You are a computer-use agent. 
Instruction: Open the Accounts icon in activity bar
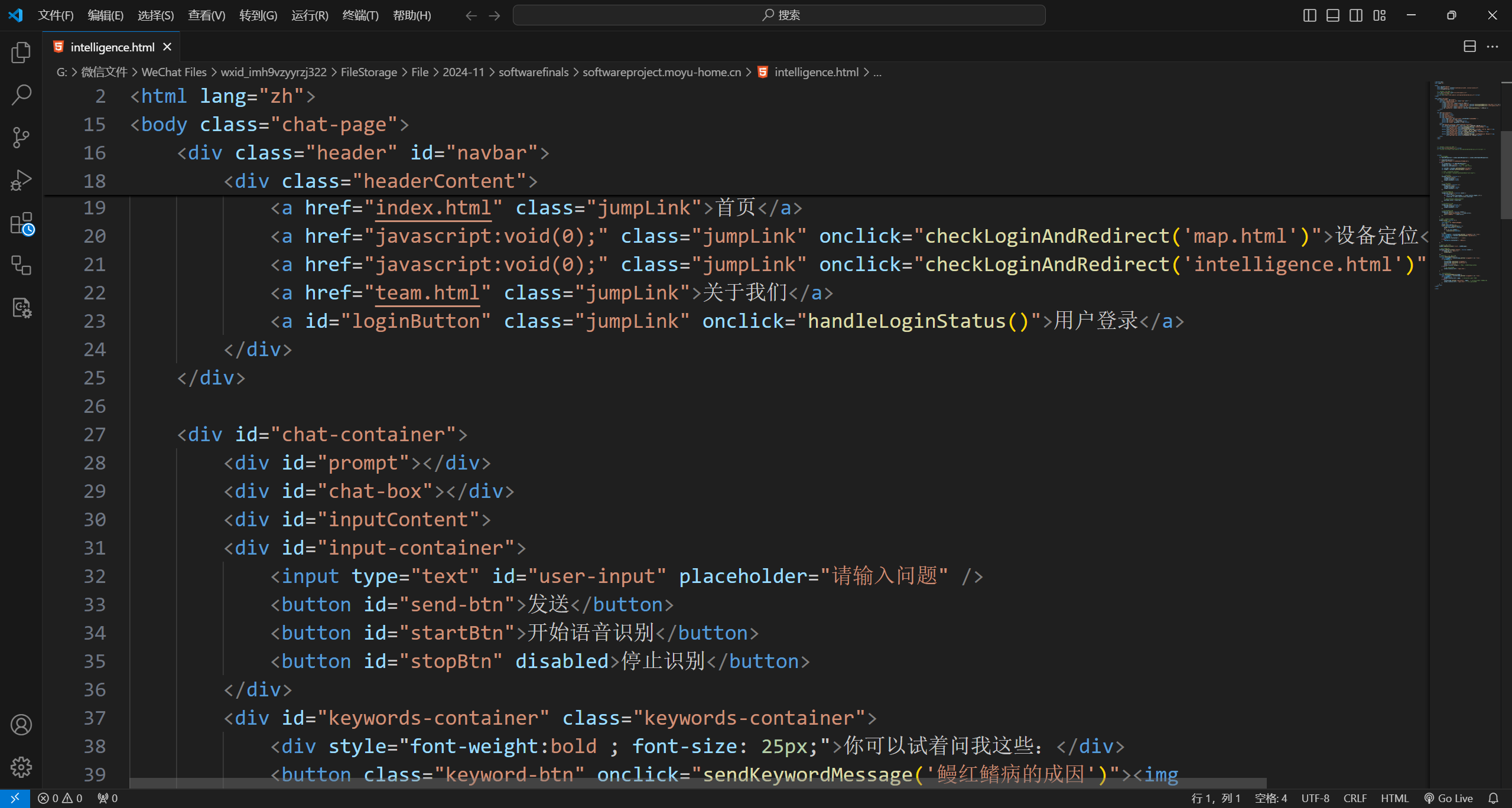pos(21,725)
